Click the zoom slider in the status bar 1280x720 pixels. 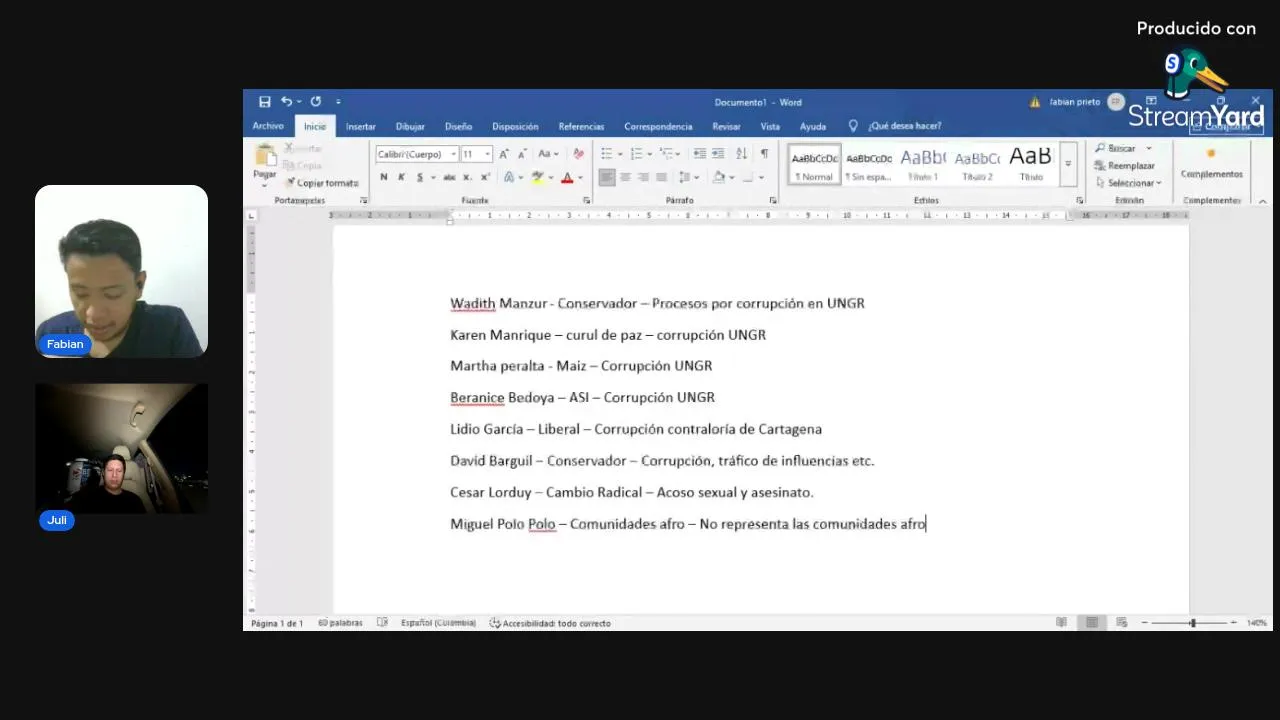point(1191,623)
